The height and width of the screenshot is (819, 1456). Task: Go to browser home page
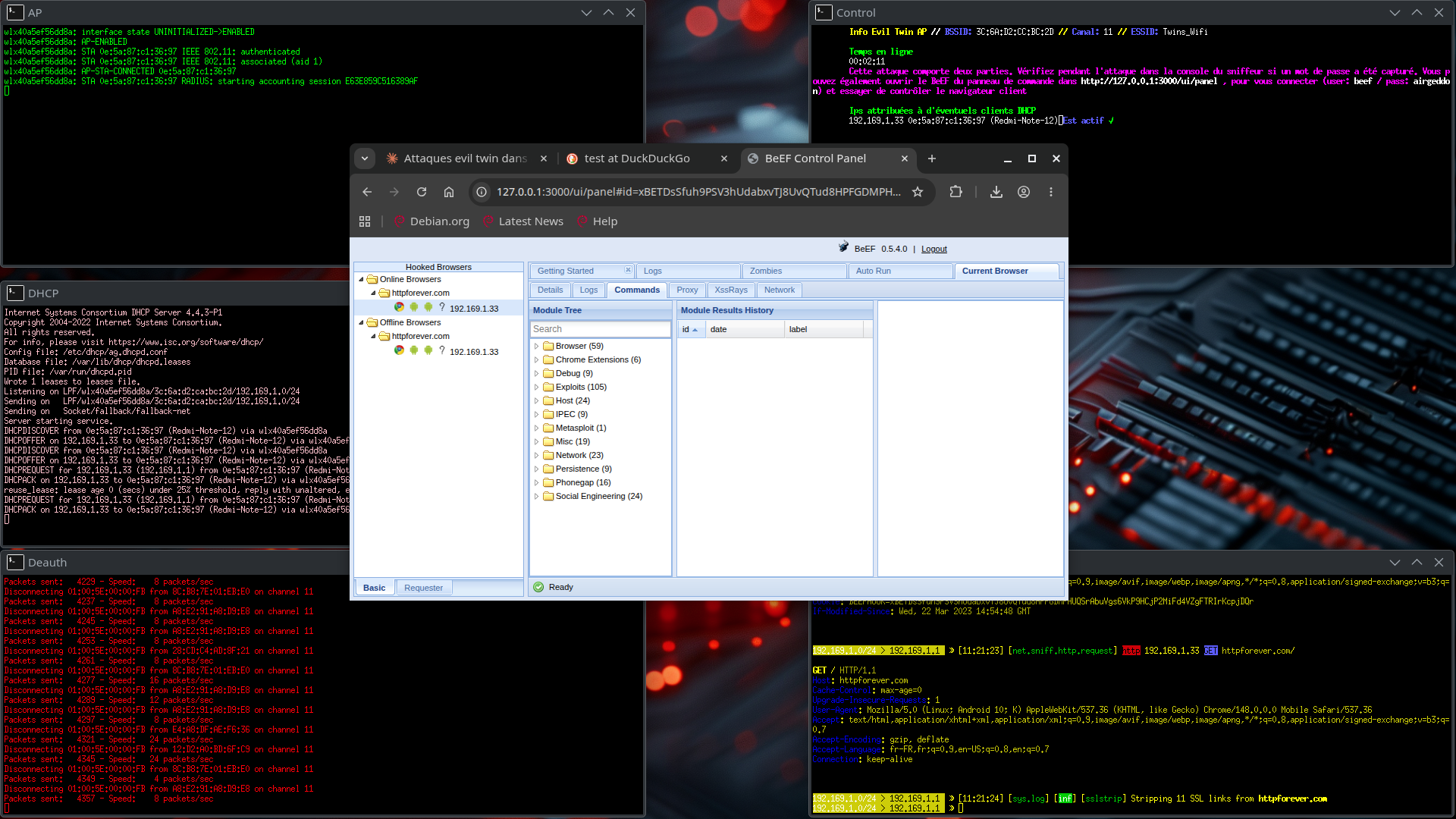tap(449, 192)
